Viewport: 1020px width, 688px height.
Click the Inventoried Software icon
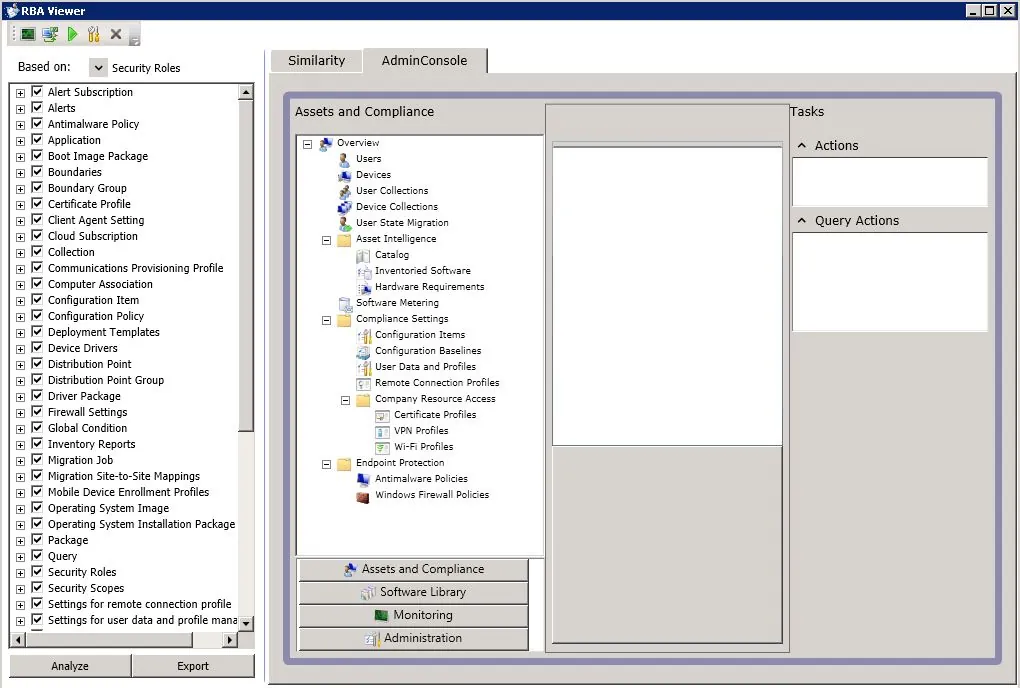click(363, 271)
